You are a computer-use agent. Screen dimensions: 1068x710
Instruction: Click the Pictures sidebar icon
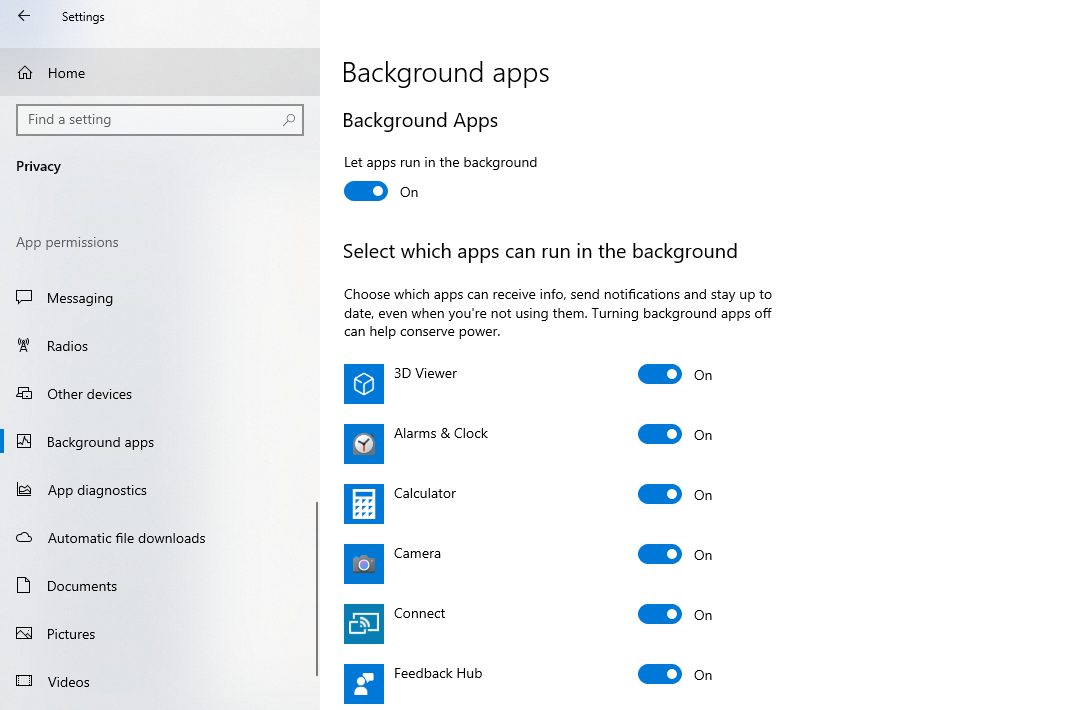[x=25, y=633]
